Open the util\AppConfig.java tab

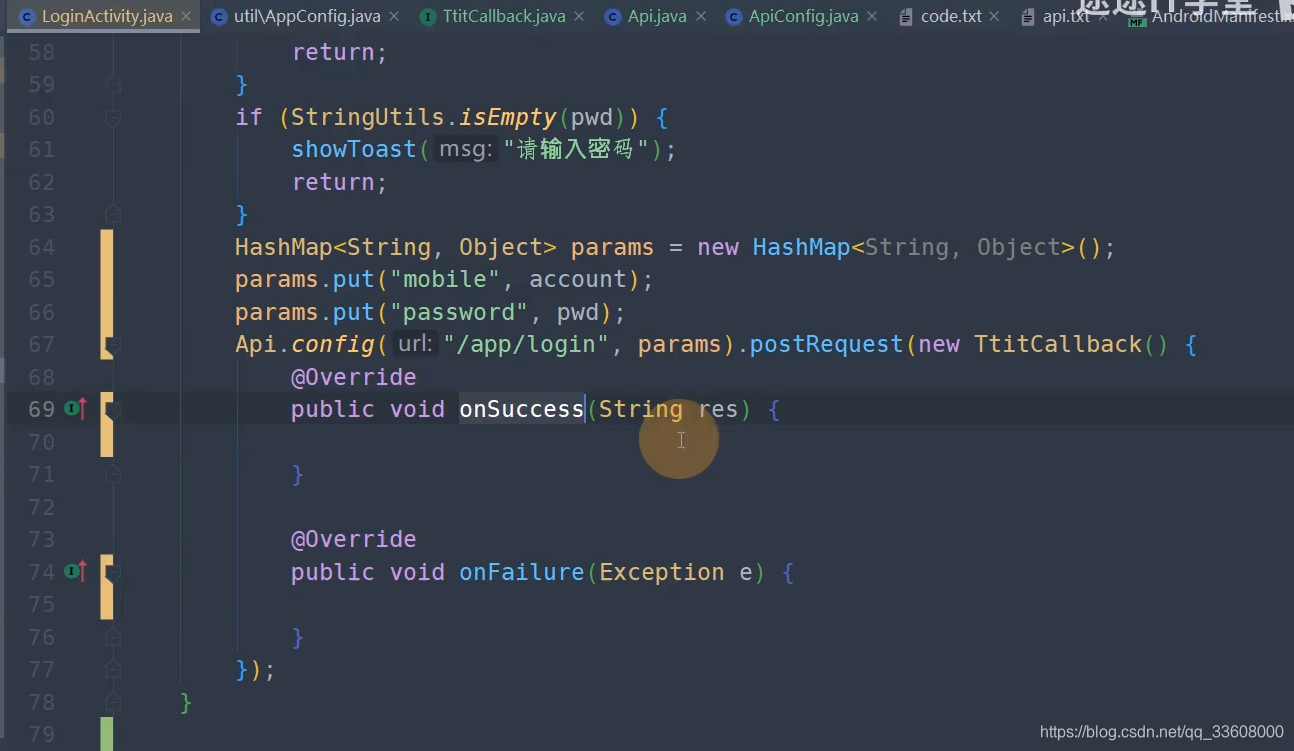(x=305, y=17)
